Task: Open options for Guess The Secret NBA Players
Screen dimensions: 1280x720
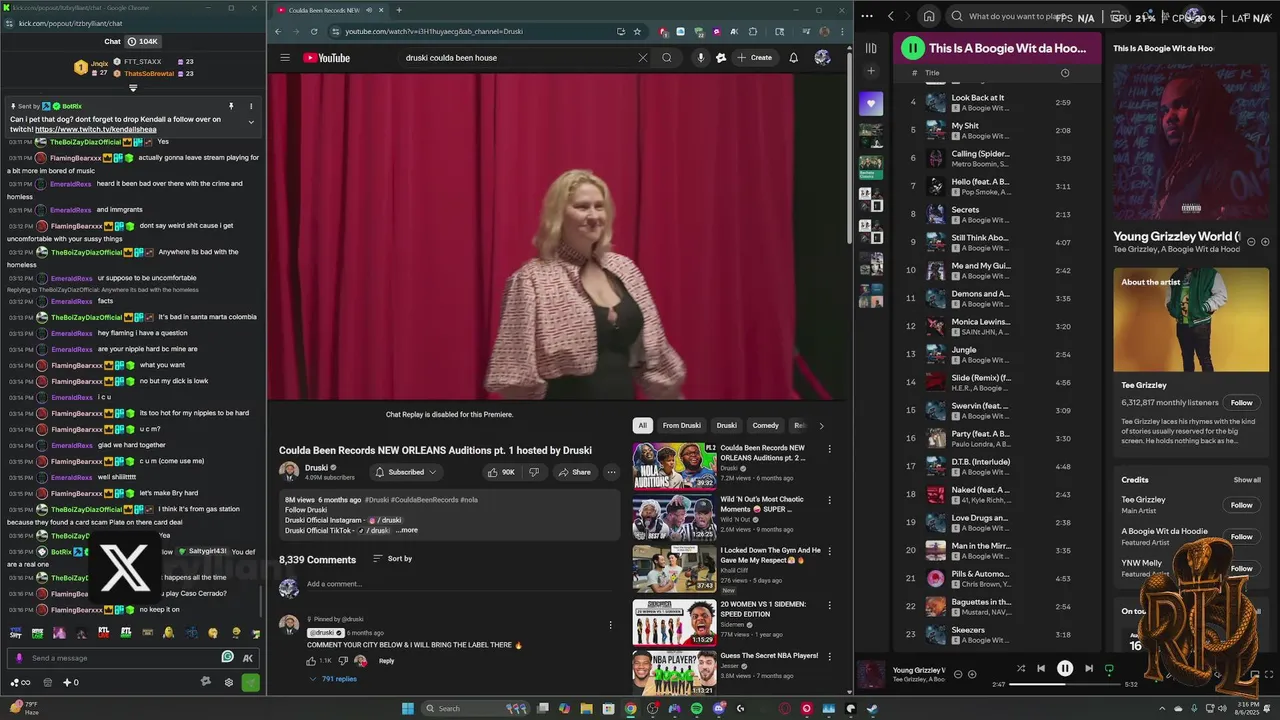Action: [x=829, y=657]
